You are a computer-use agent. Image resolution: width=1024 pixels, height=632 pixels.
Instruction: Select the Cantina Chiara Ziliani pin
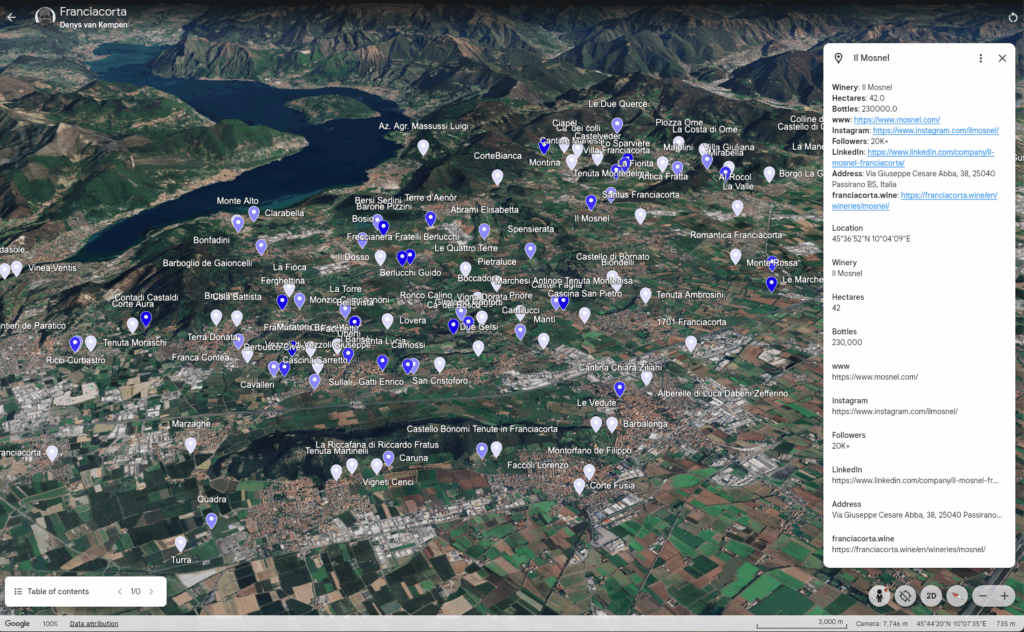pos(647,377)
